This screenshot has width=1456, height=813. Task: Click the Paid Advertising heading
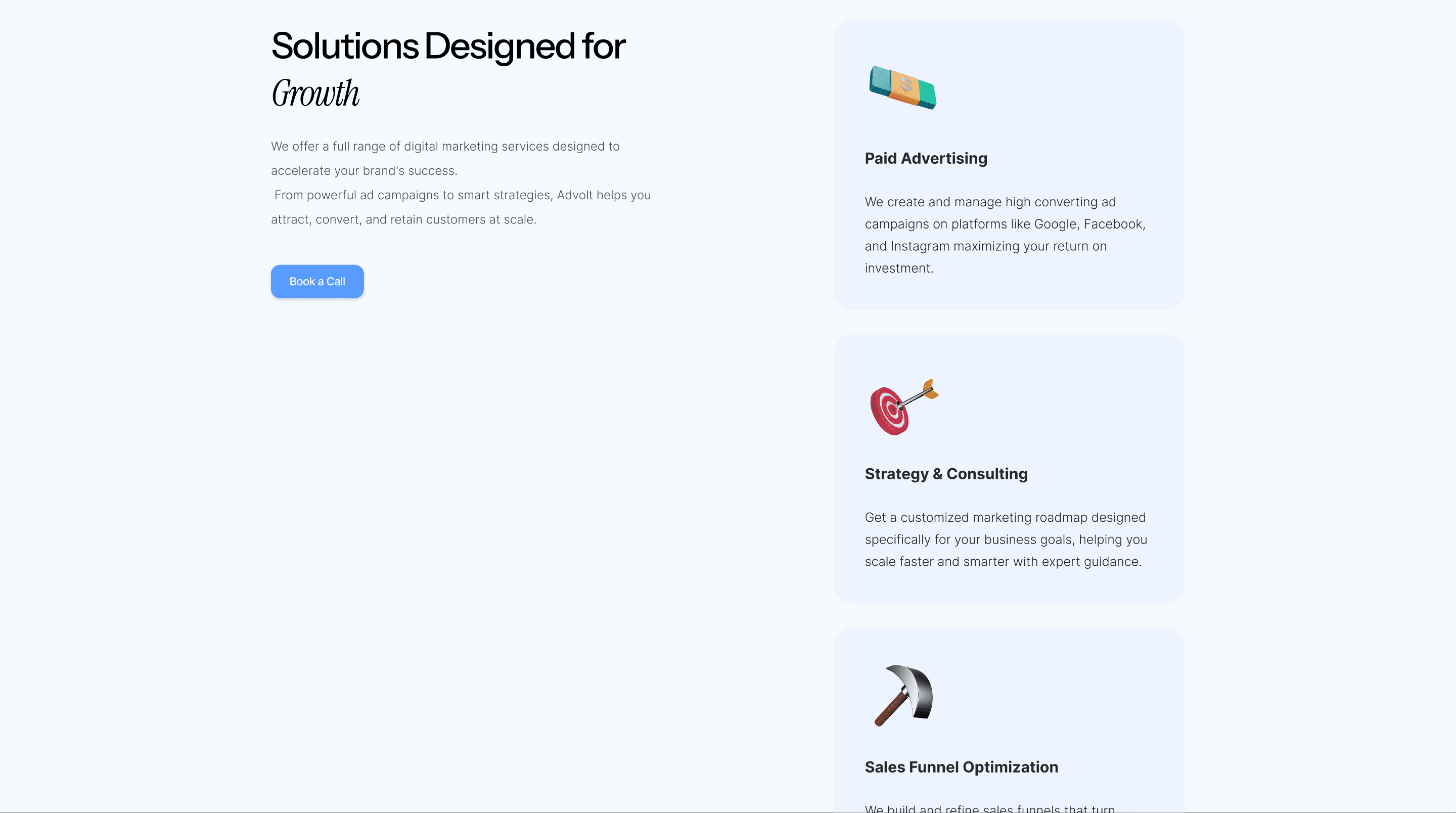click(x=925, y=158)
